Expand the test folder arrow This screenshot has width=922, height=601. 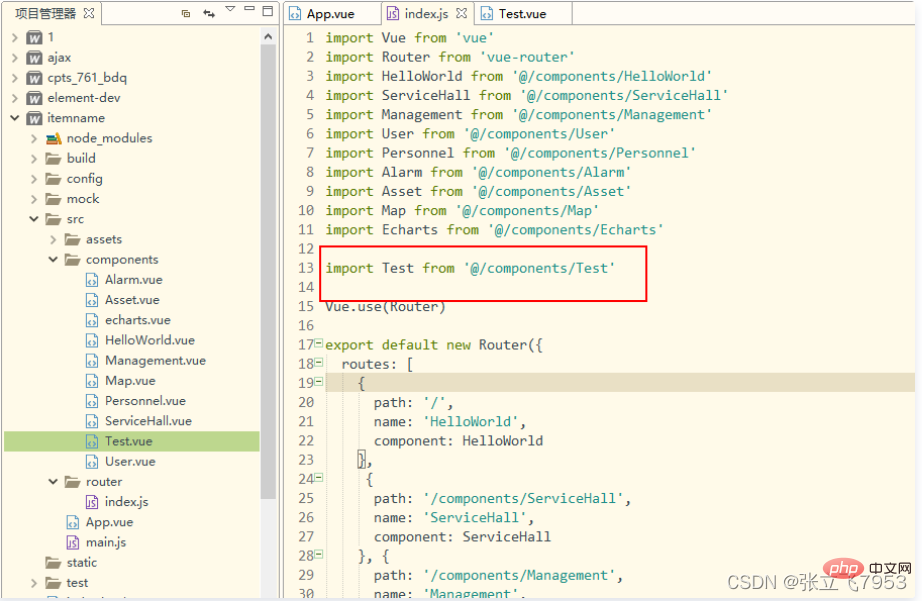click(x=34, y=583)
